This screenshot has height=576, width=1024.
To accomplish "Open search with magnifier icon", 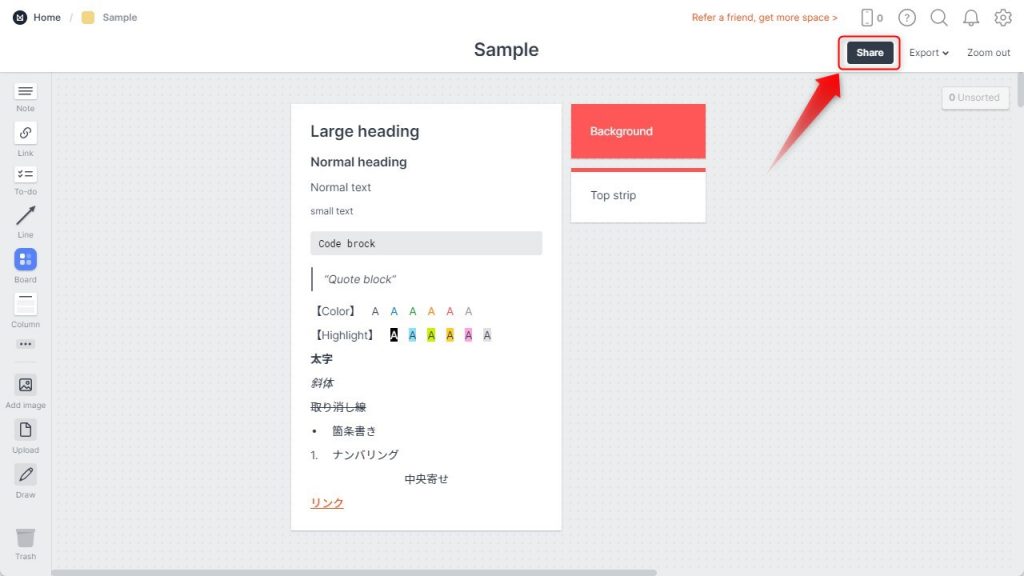I will (939, 18).
